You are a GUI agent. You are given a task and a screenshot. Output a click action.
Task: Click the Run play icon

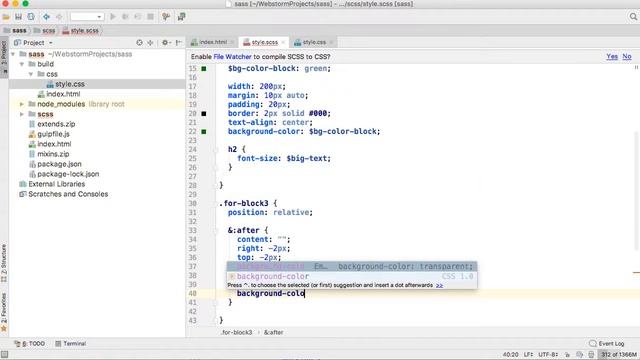coord(113,17)
